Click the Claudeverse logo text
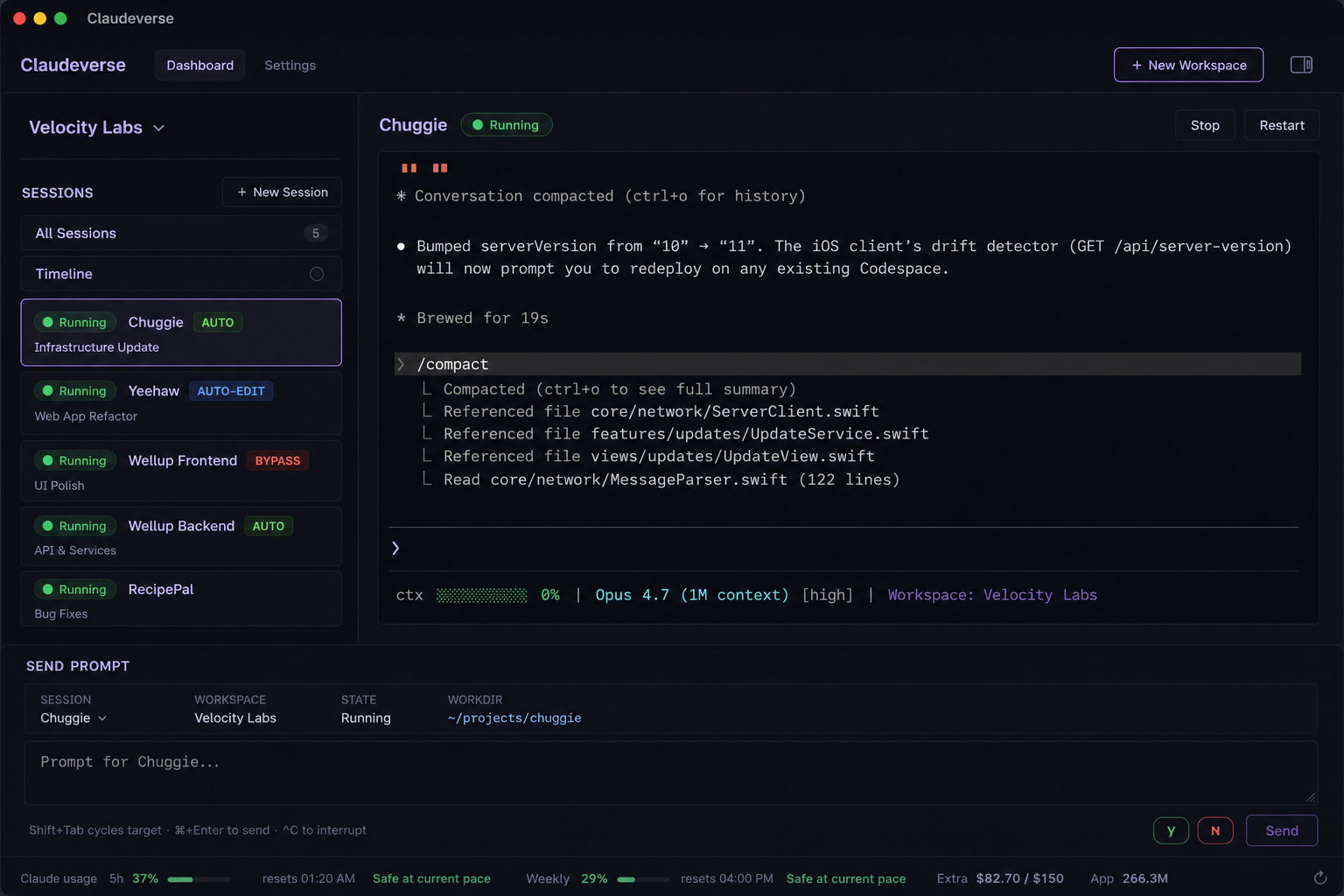 pyautogui.click(x=73, y=65)
